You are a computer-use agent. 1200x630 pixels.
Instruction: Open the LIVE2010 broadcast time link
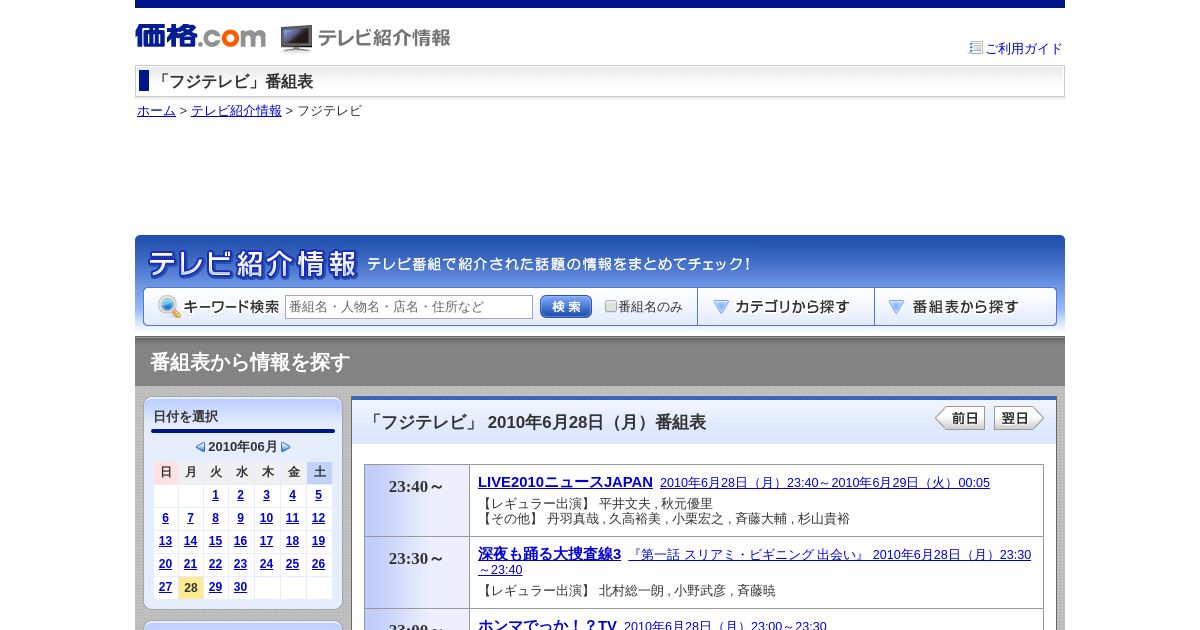coord(825,483)
